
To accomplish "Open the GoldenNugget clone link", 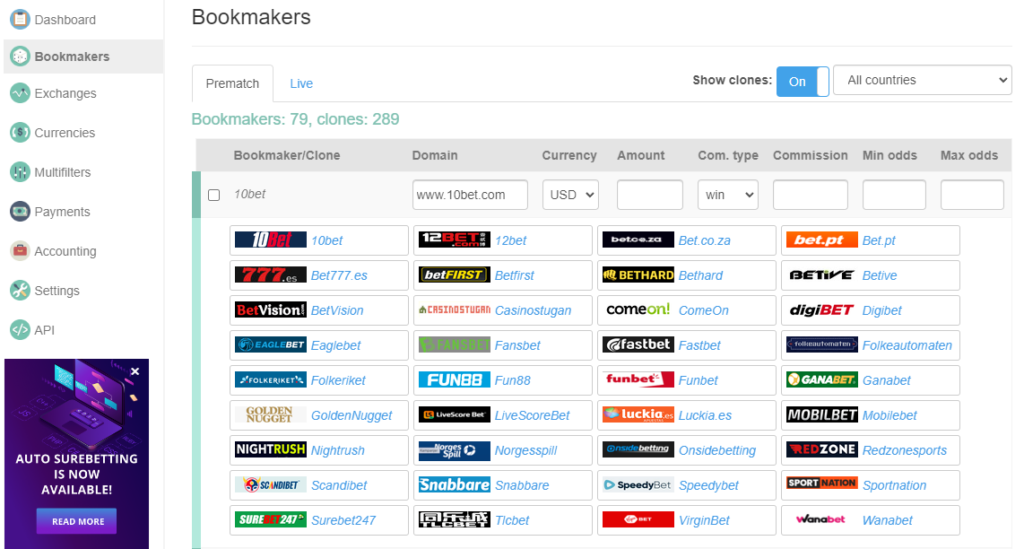I will (351, 415).
